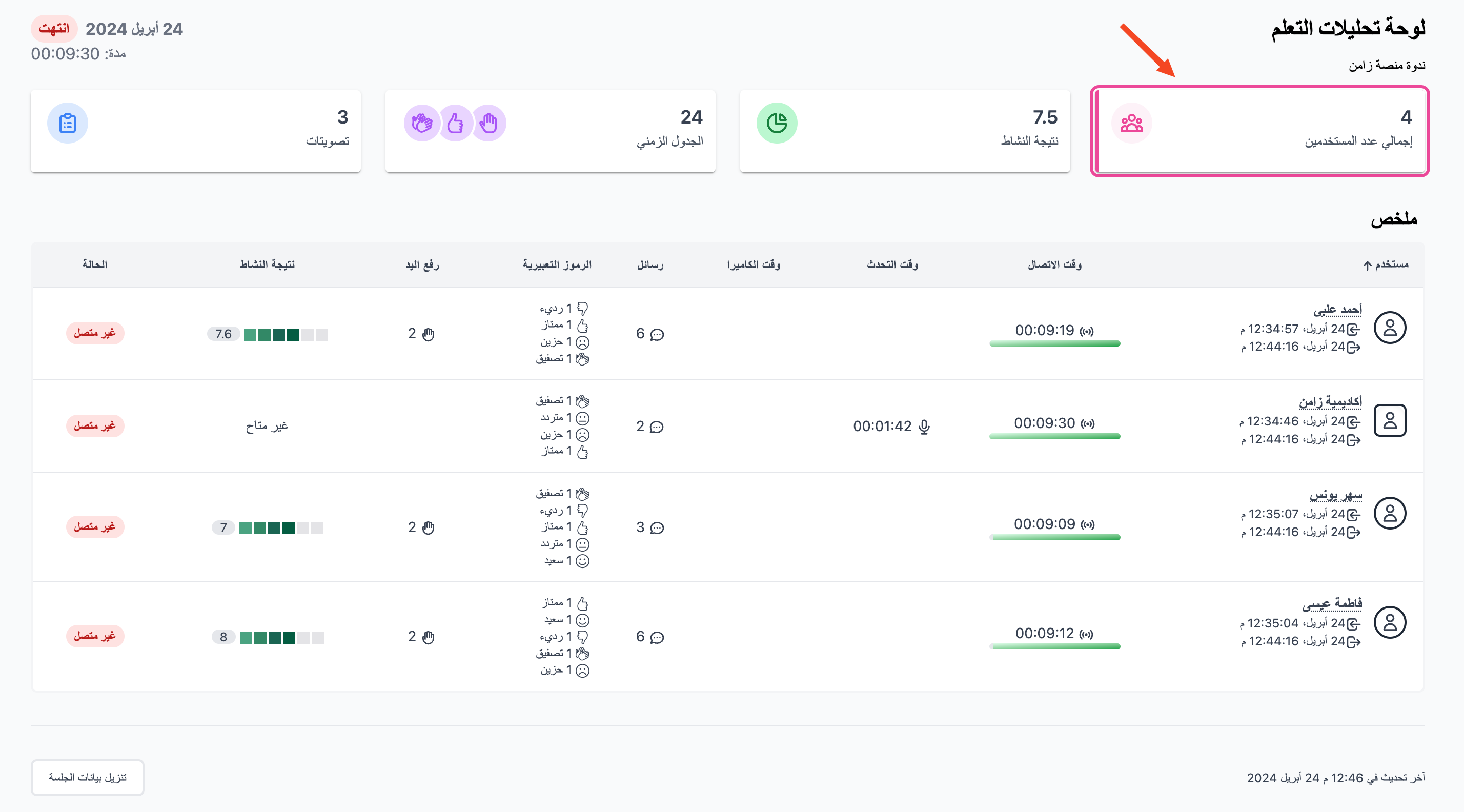This screenshot has height=812, width=1464.
Task: Click the تنزيل بيانات الجلسة button
Action: tap(88, 777)
